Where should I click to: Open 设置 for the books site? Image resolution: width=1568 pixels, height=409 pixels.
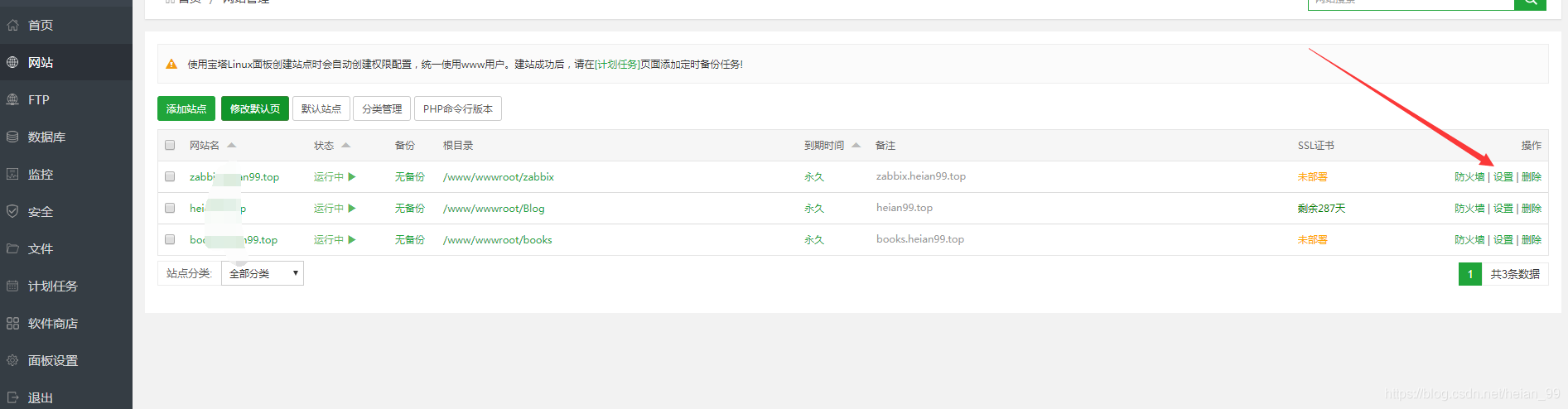1503,239
